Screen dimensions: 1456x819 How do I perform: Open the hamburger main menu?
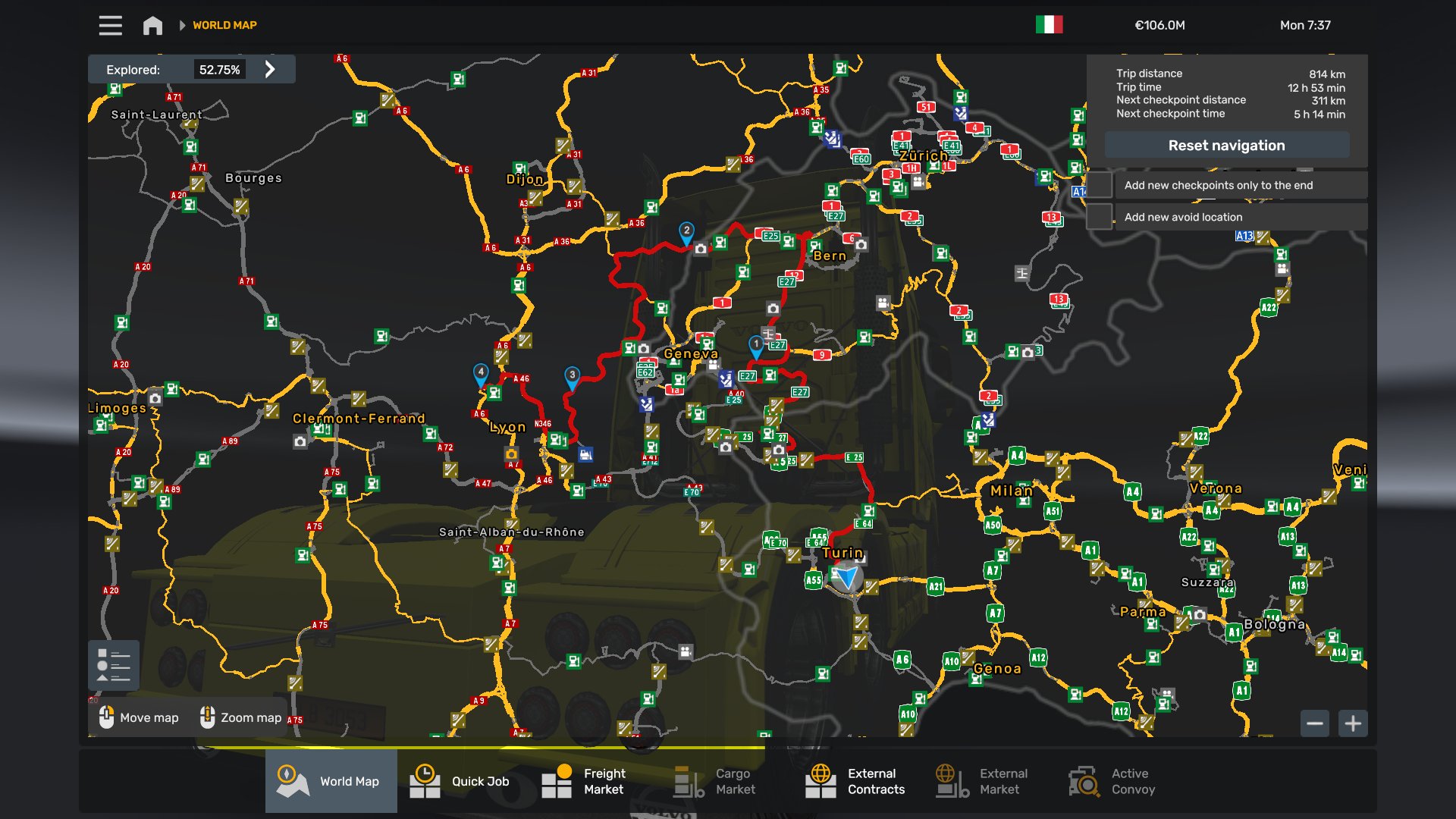(x=110, y=25)
